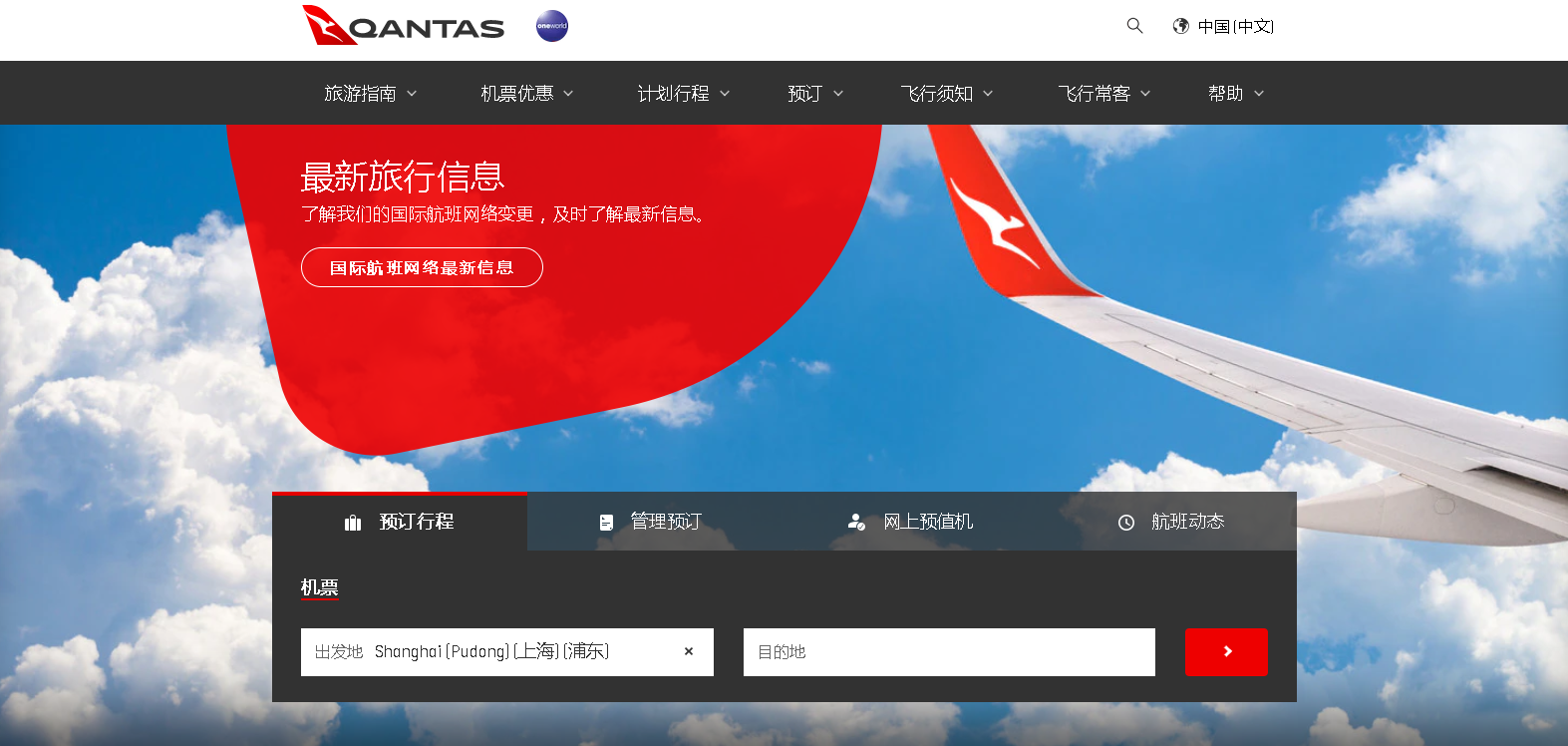Select the 中国 (中文) language link

1235,27
